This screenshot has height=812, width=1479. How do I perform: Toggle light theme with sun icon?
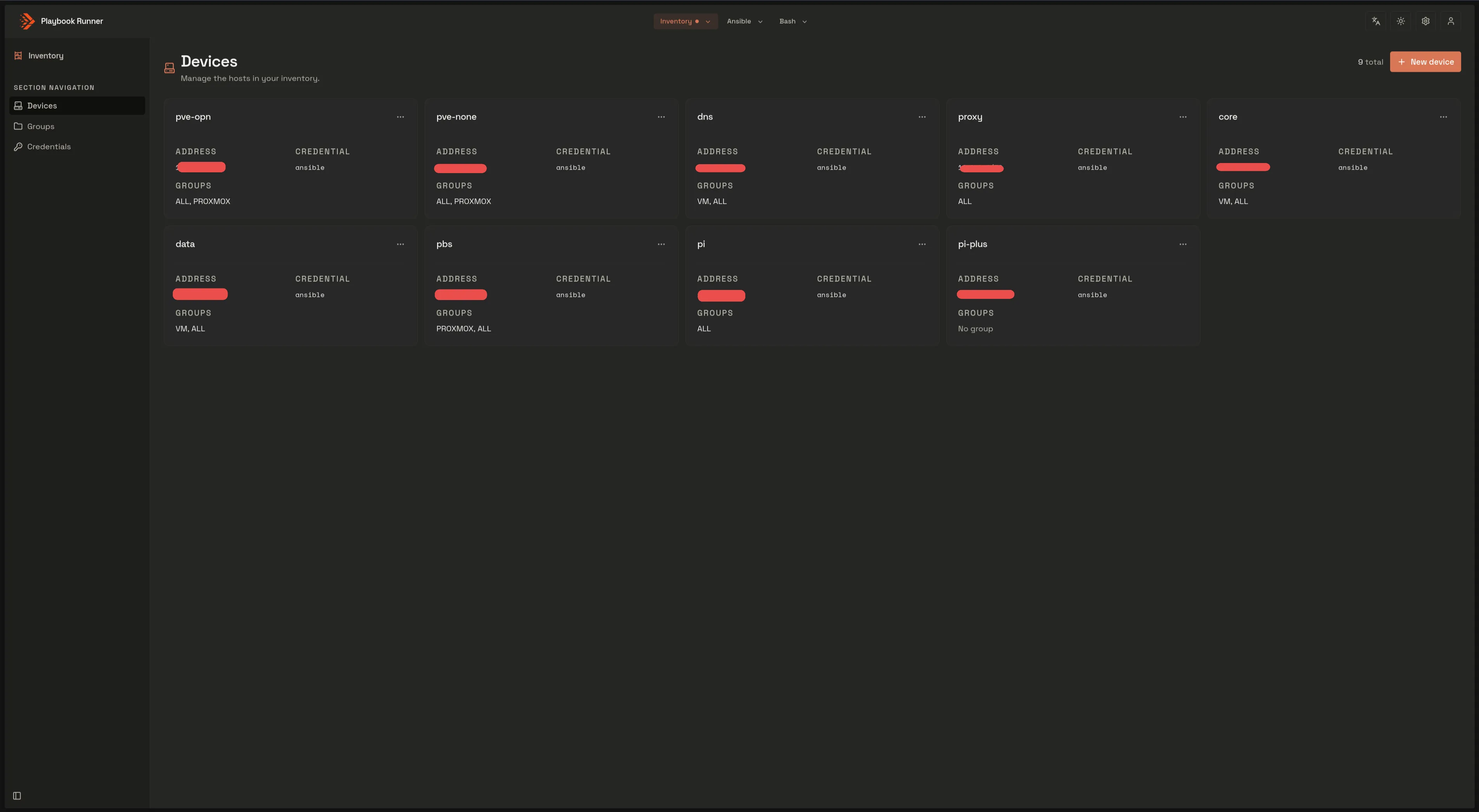(x=1401, y=21)
